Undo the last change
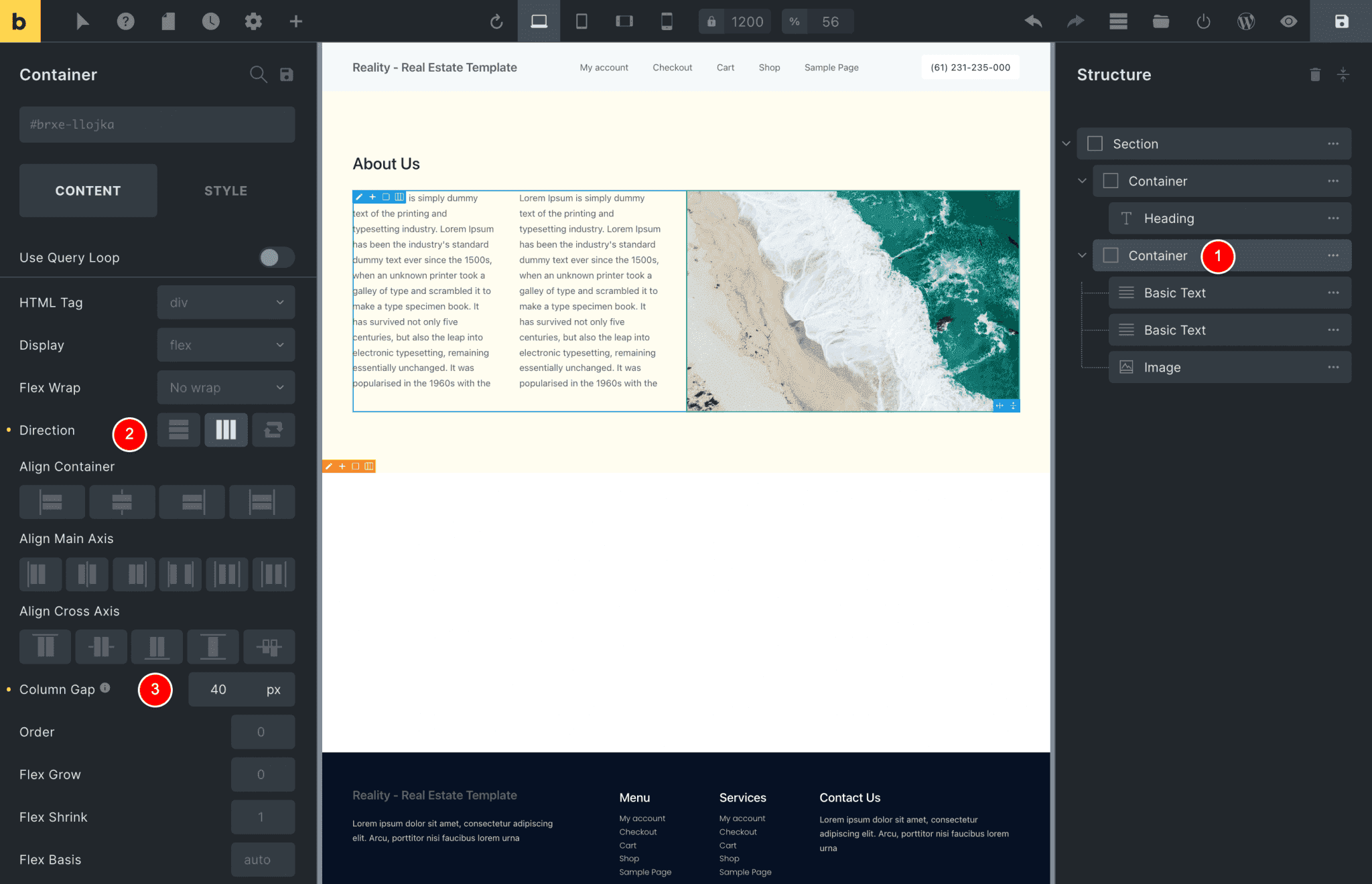This screenshot has width=1372, height=884. click(1033, 21)
